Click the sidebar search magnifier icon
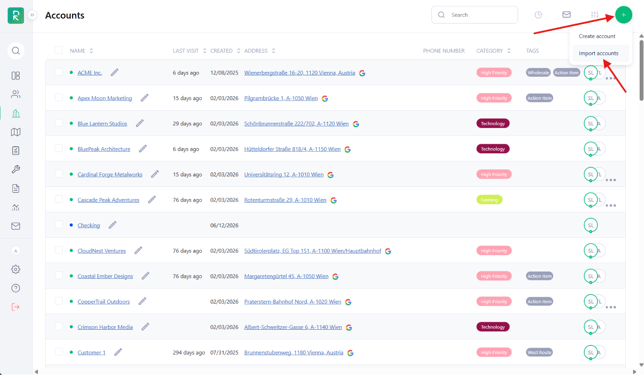644x375 pixels. point(16,51)
